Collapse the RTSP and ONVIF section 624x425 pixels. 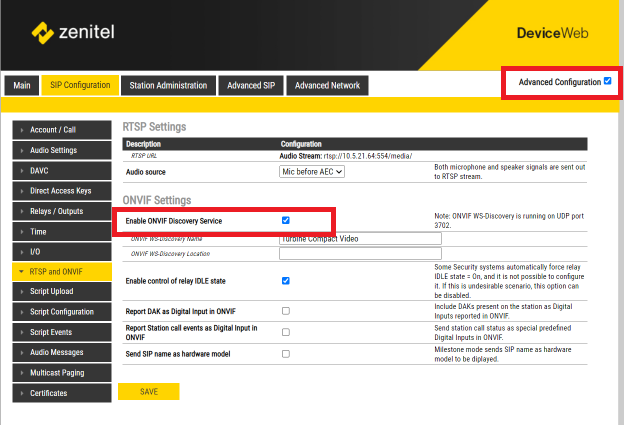click(x=58, y=271)
